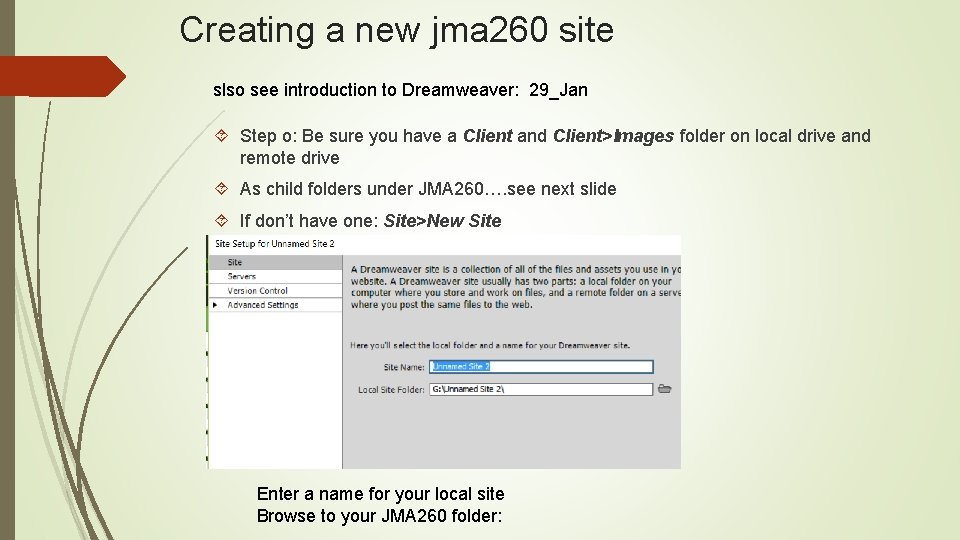This screenshot has height=540, width=960.
Task: Expand the Advanced Settings arrow
Action: (x=215, y=305)
